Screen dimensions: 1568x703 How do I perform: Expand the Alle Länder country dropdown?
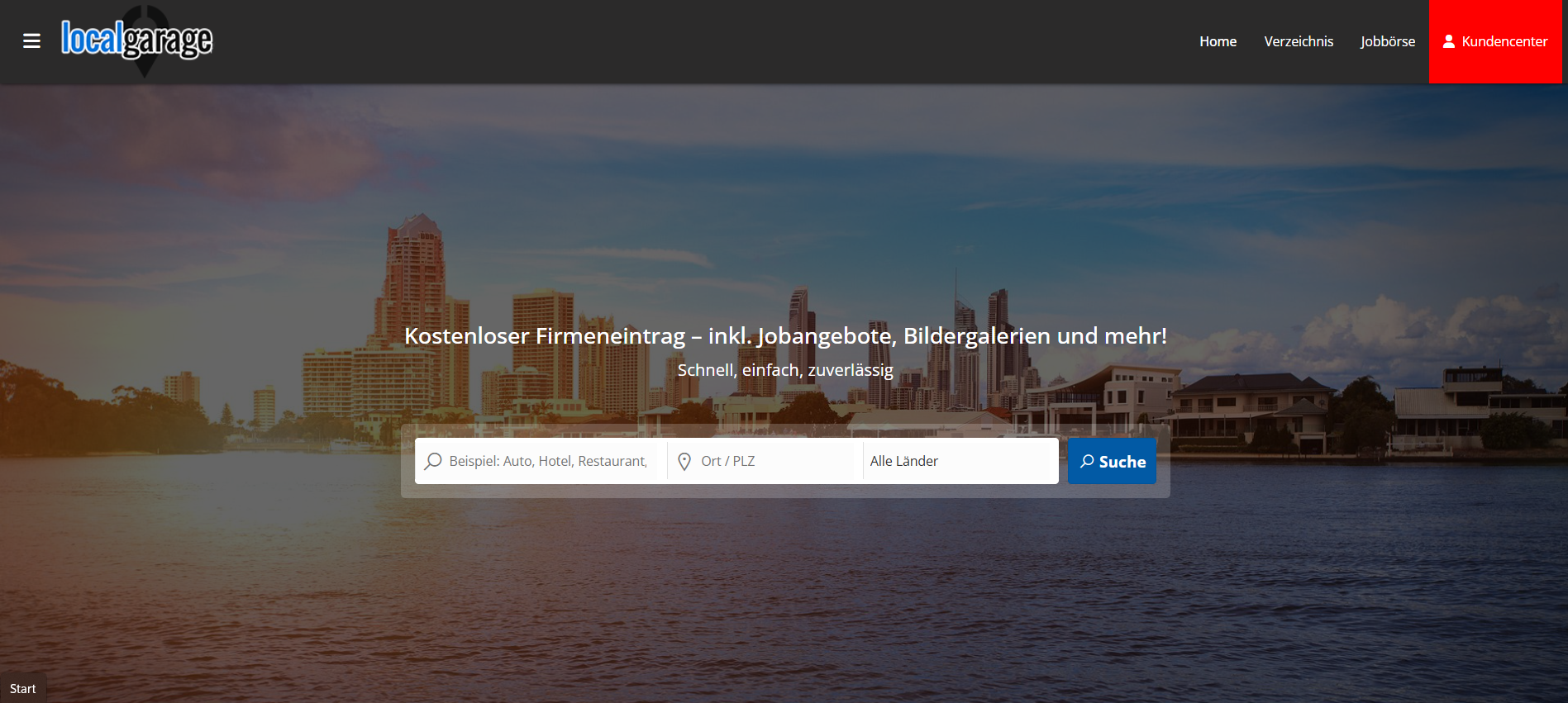(x=959, y=461)
